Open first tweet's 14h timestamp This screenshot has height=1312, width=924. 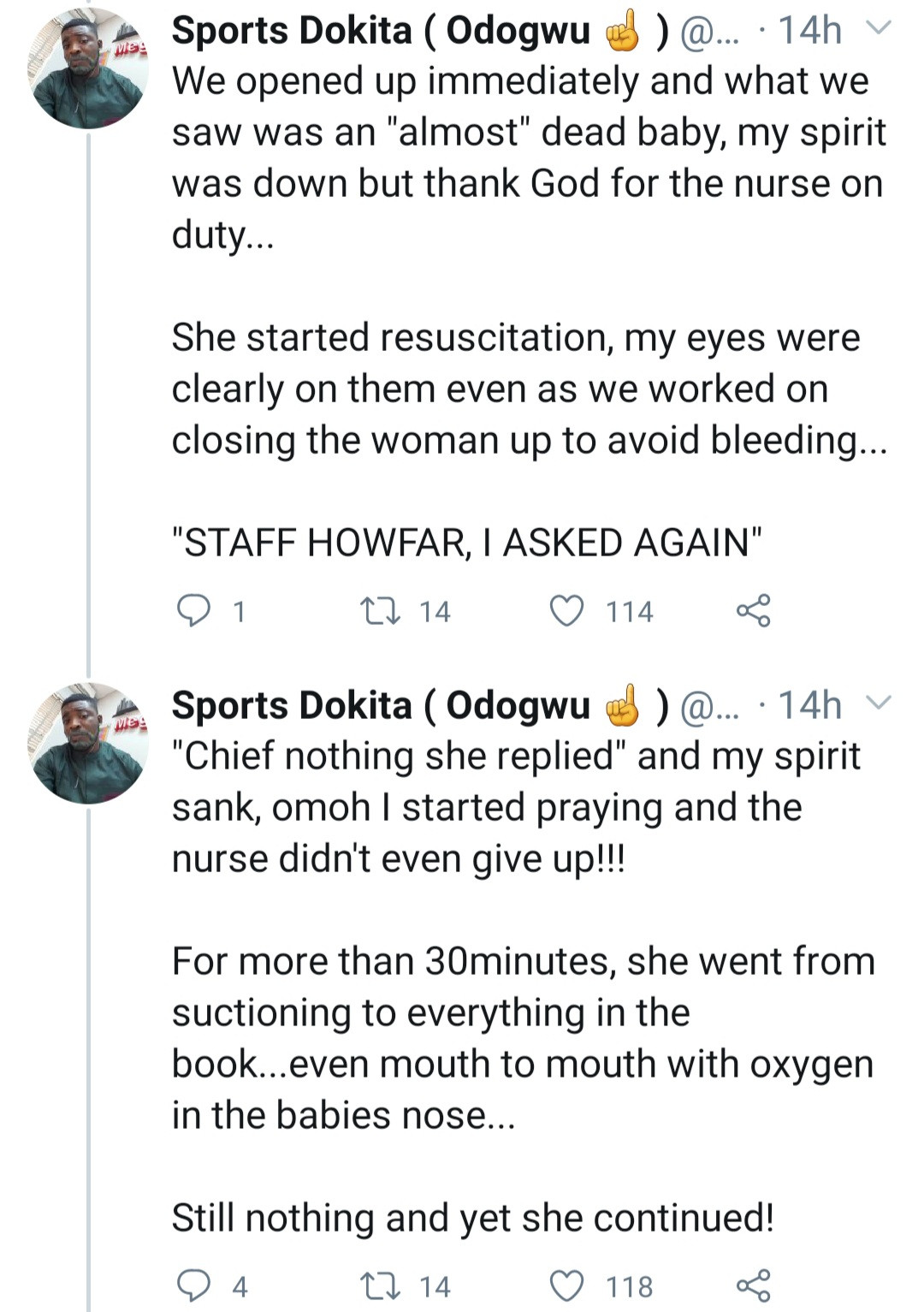[809, 31]
